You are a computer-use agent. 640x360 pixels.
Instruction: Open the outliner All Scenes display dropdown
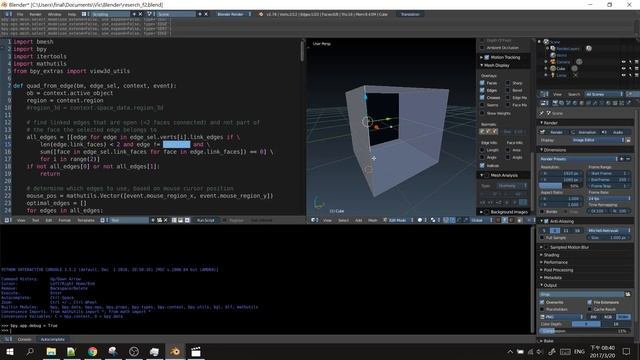(x=604, y=94)
